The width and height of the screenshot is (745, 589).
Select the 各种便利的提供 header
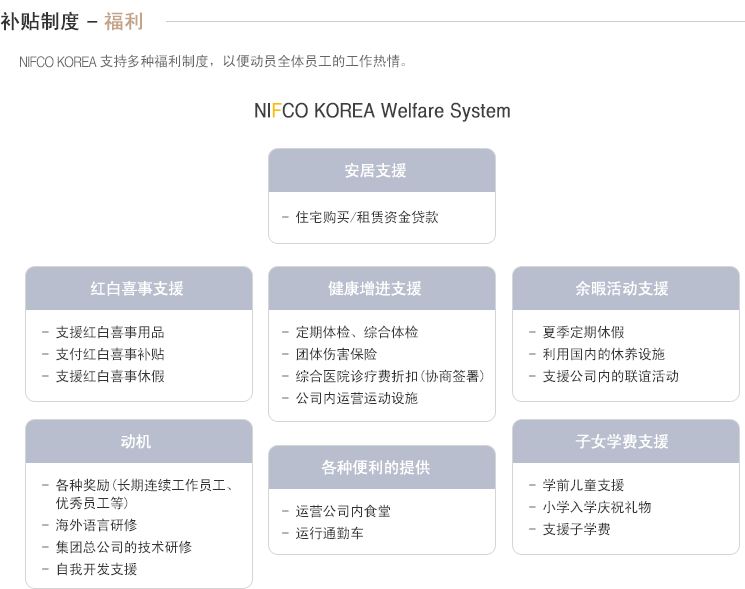(x=382, y=467)
